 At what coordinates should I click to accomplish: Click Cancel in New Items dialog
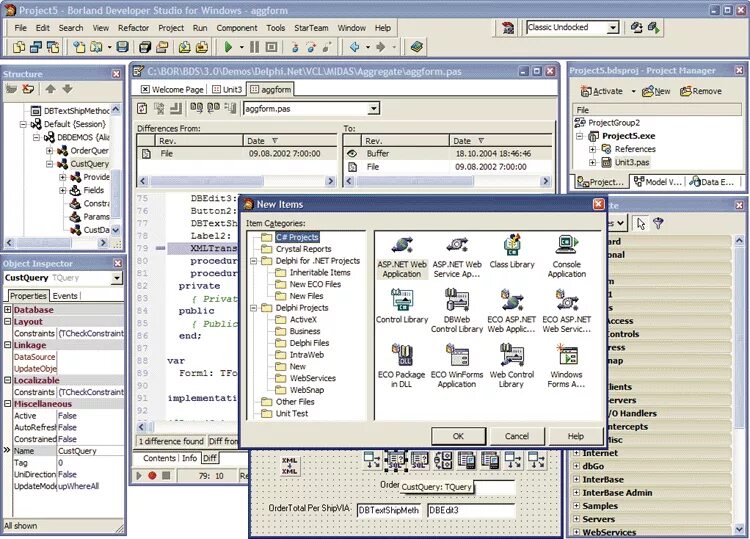click(517, 436)
